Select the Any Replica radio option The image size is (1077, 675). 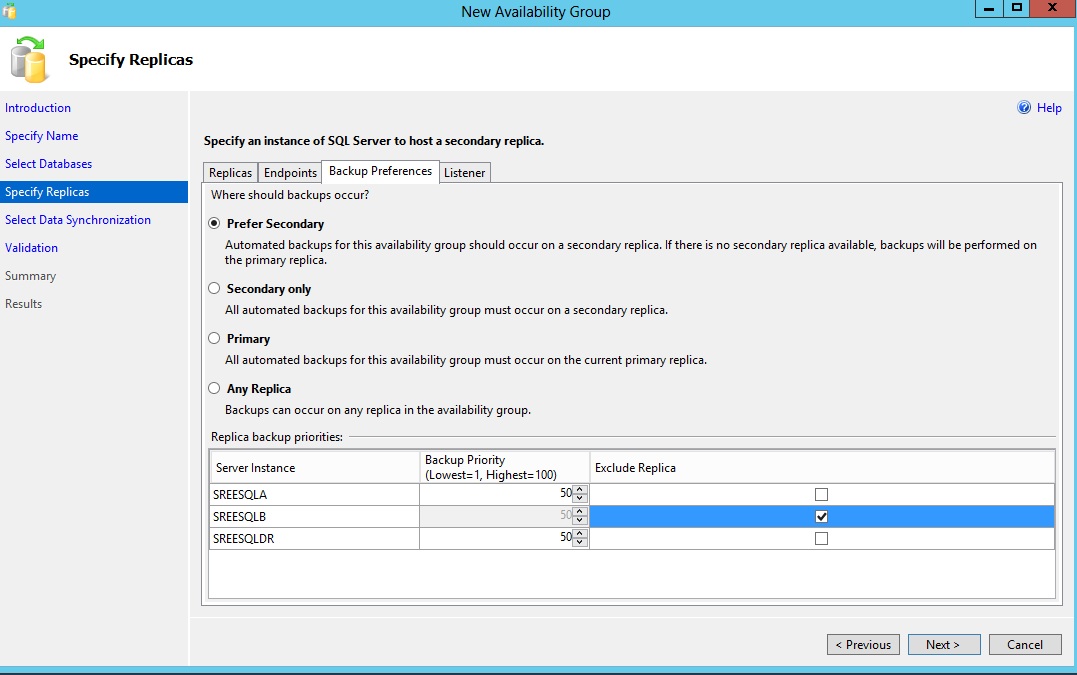coord(214,389)
